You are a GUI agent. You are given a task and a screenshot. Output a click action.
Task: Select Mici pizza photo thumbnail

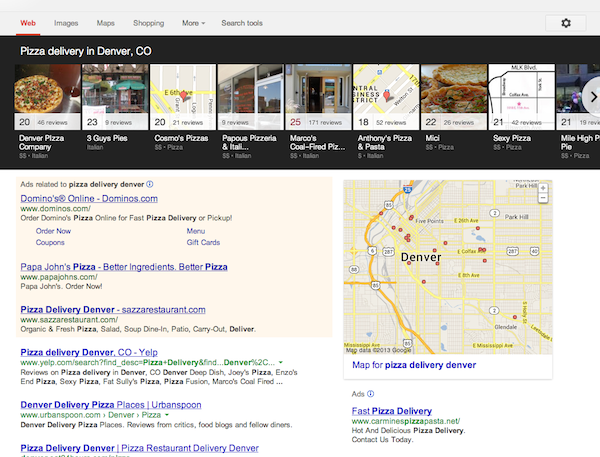tap(454, 97)
